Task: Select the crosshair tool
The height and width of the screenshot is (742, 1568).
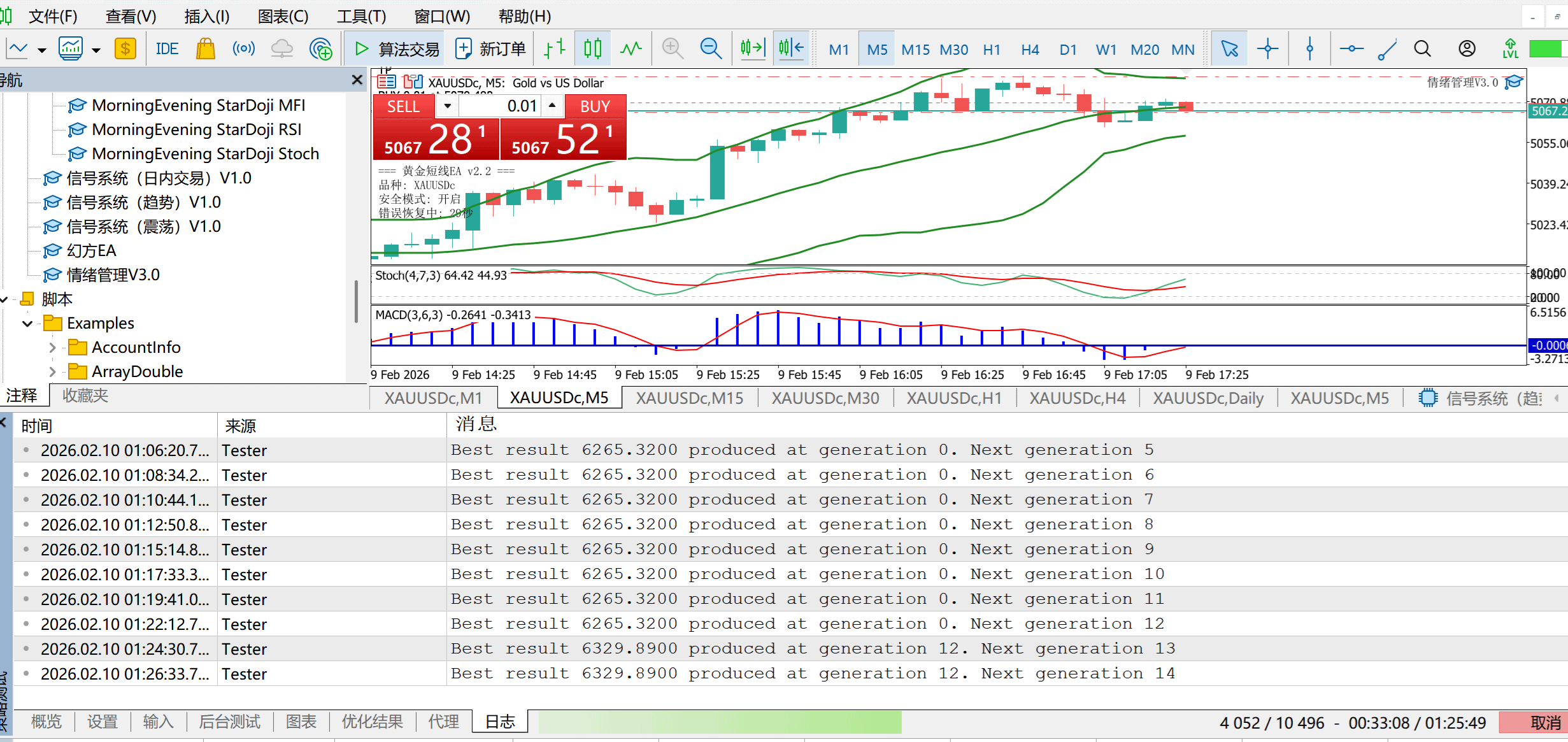Action: point(1267,49)
